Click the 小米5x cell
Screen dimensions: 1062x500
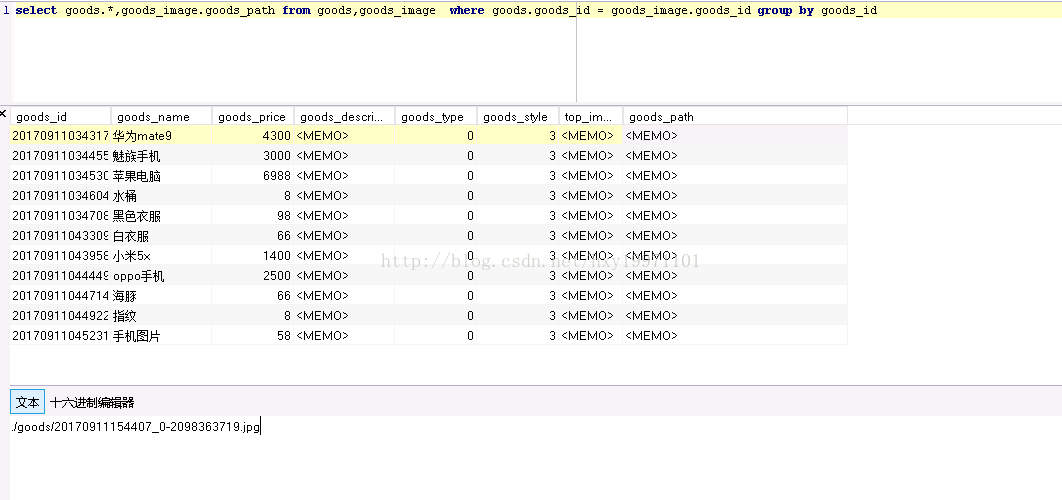click(131, 256)
